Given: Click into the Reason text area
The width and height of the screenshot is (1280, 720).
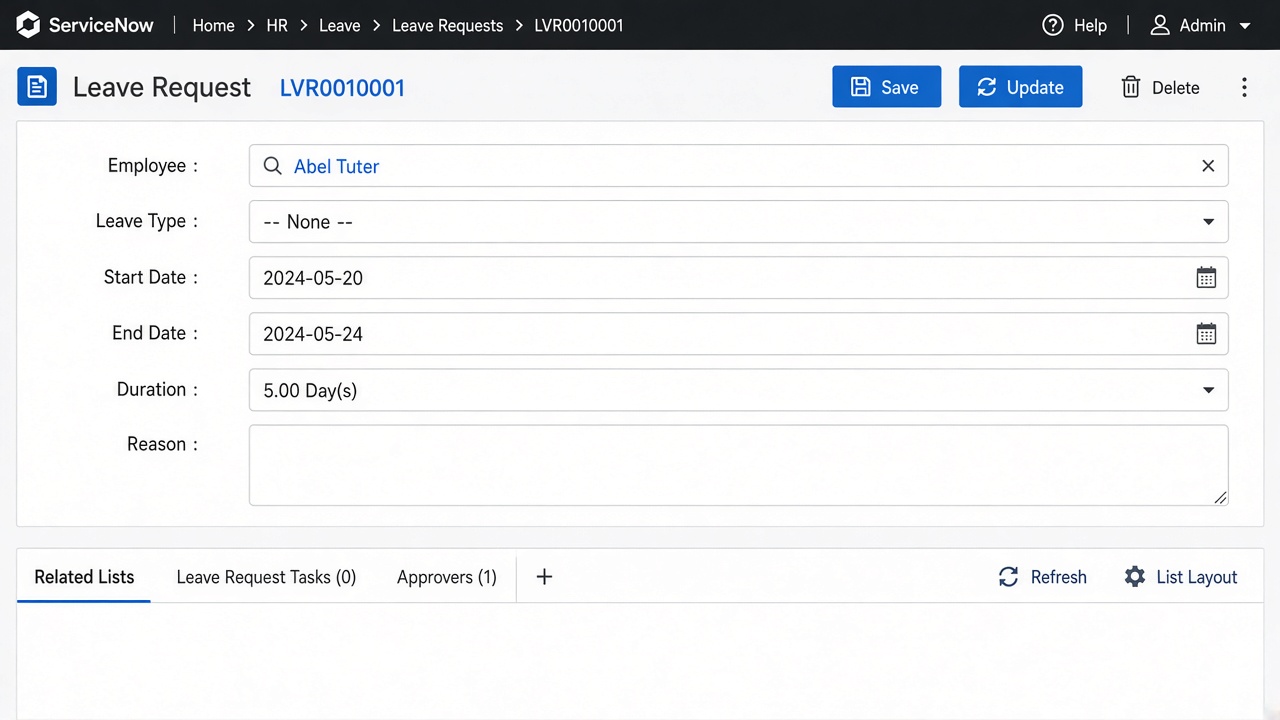Looking at the screenshot, I should coord(738,465).
